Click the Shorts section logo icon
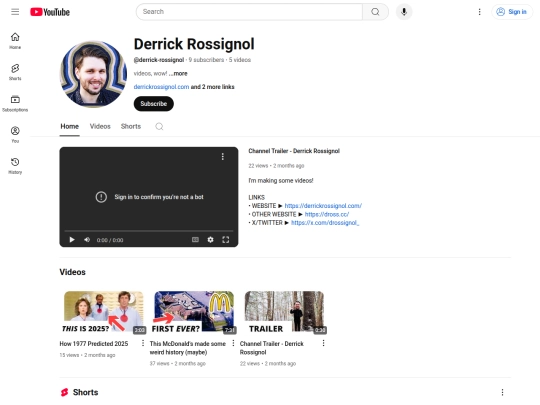 pos(64,392)
